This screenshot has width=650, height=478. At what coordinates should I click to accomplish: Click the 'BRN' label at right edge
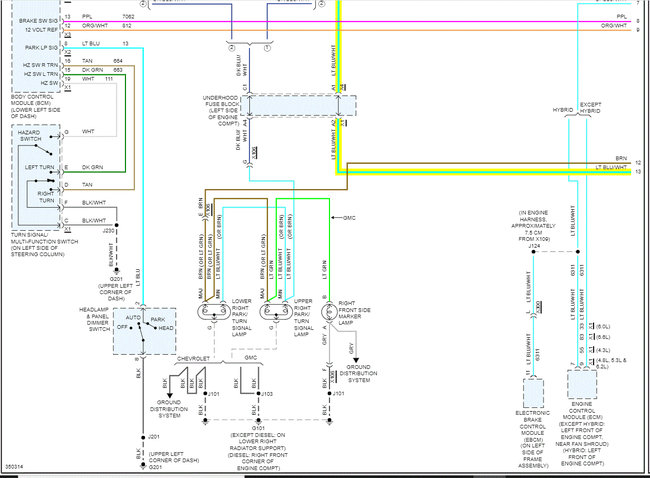(621, 158)
